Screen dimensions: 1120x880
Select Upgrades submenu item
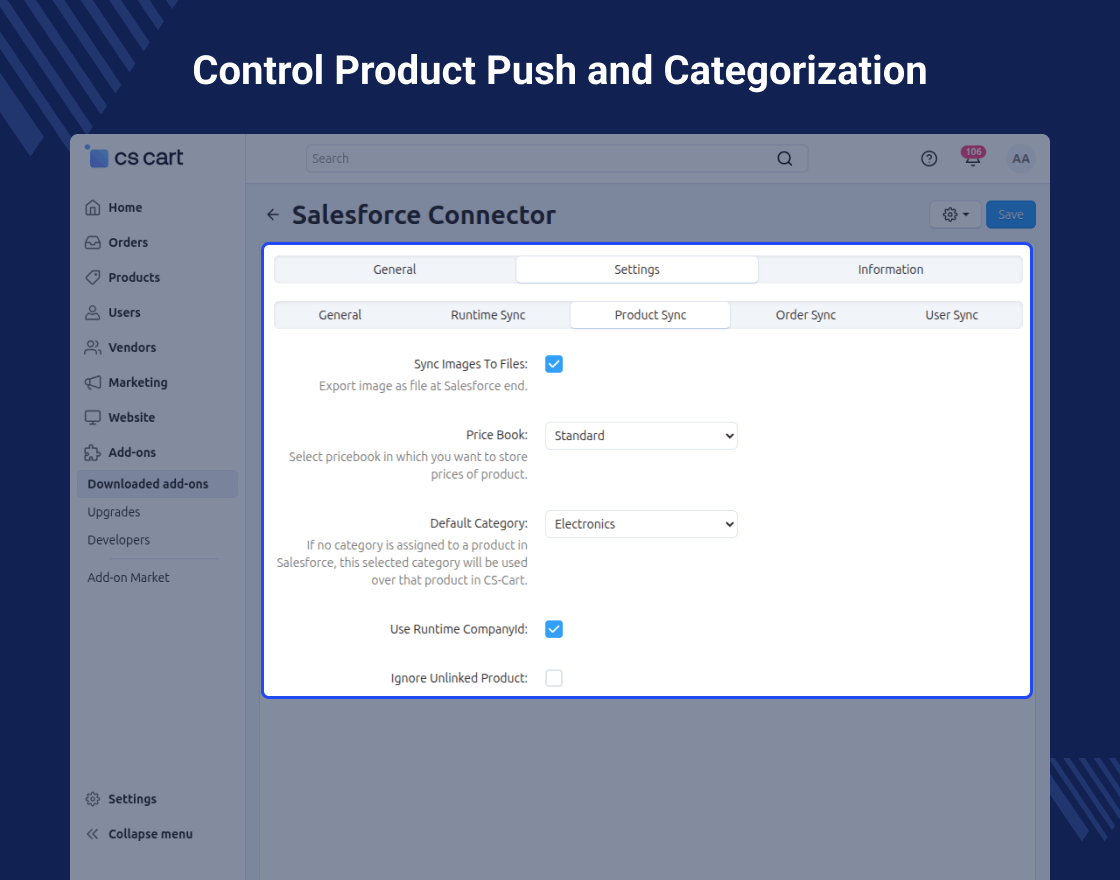click(x=114, y=511)
